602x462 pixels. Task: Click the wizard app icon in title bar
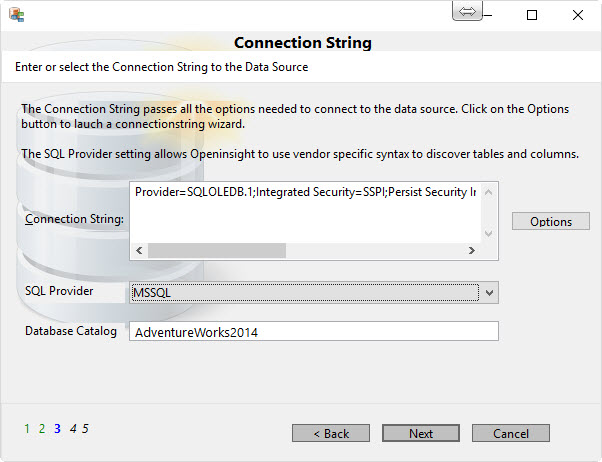pos(17,15)
